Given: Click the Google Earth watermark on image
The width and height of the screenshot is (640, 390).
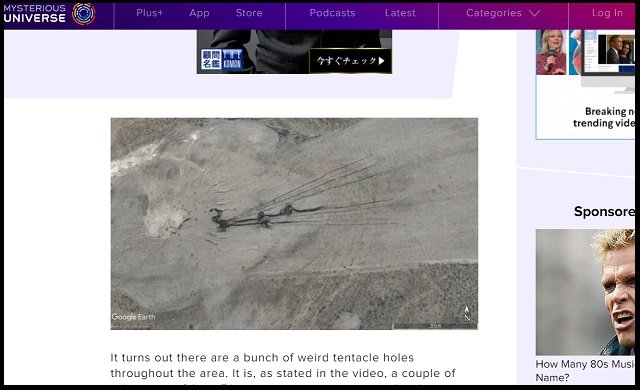Looking at the screenshot, I should point(133,317).
